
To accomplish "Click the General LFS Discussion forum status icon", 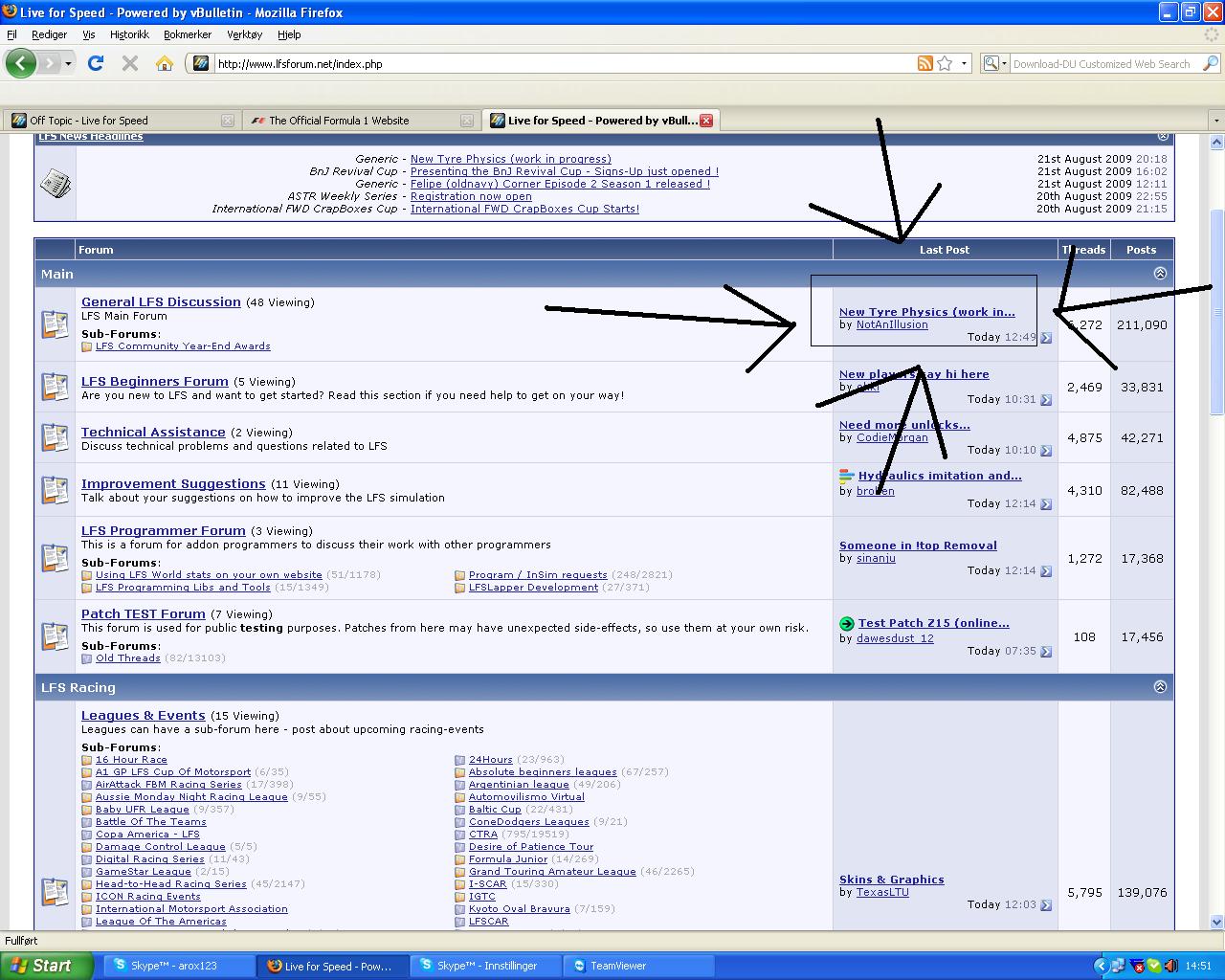I will click(56, 324).
